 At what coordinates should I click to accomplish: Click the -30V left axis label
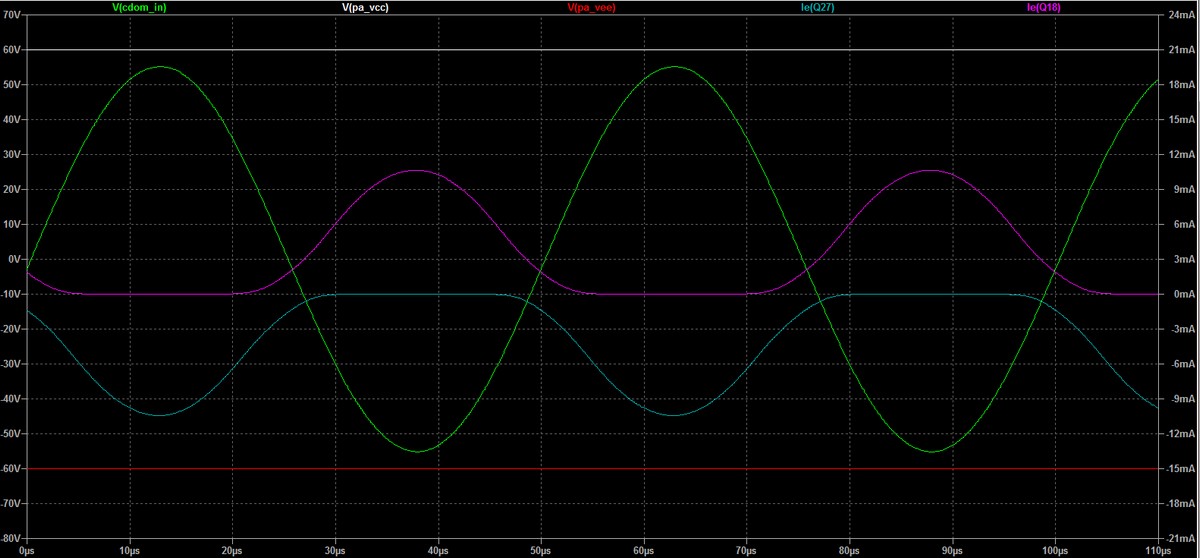coord(11,364)
